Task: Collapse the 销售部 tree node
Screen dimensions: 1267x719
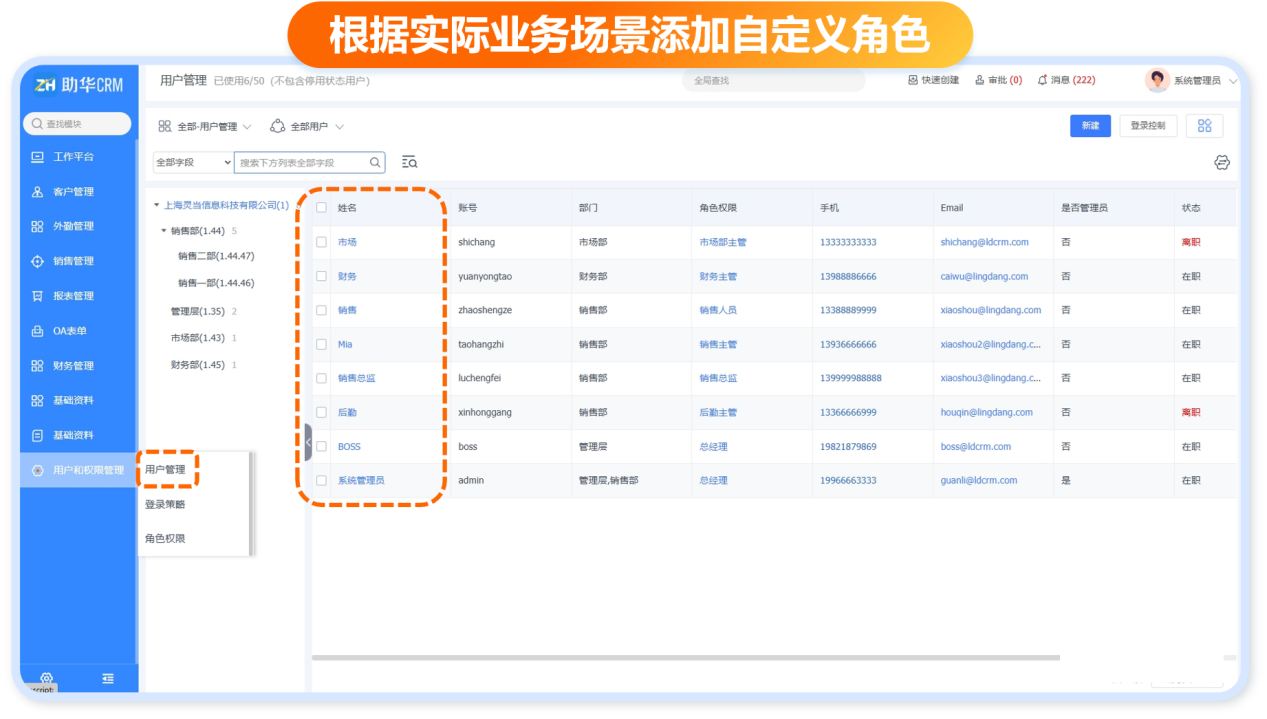Action: (x=164, y=231)
